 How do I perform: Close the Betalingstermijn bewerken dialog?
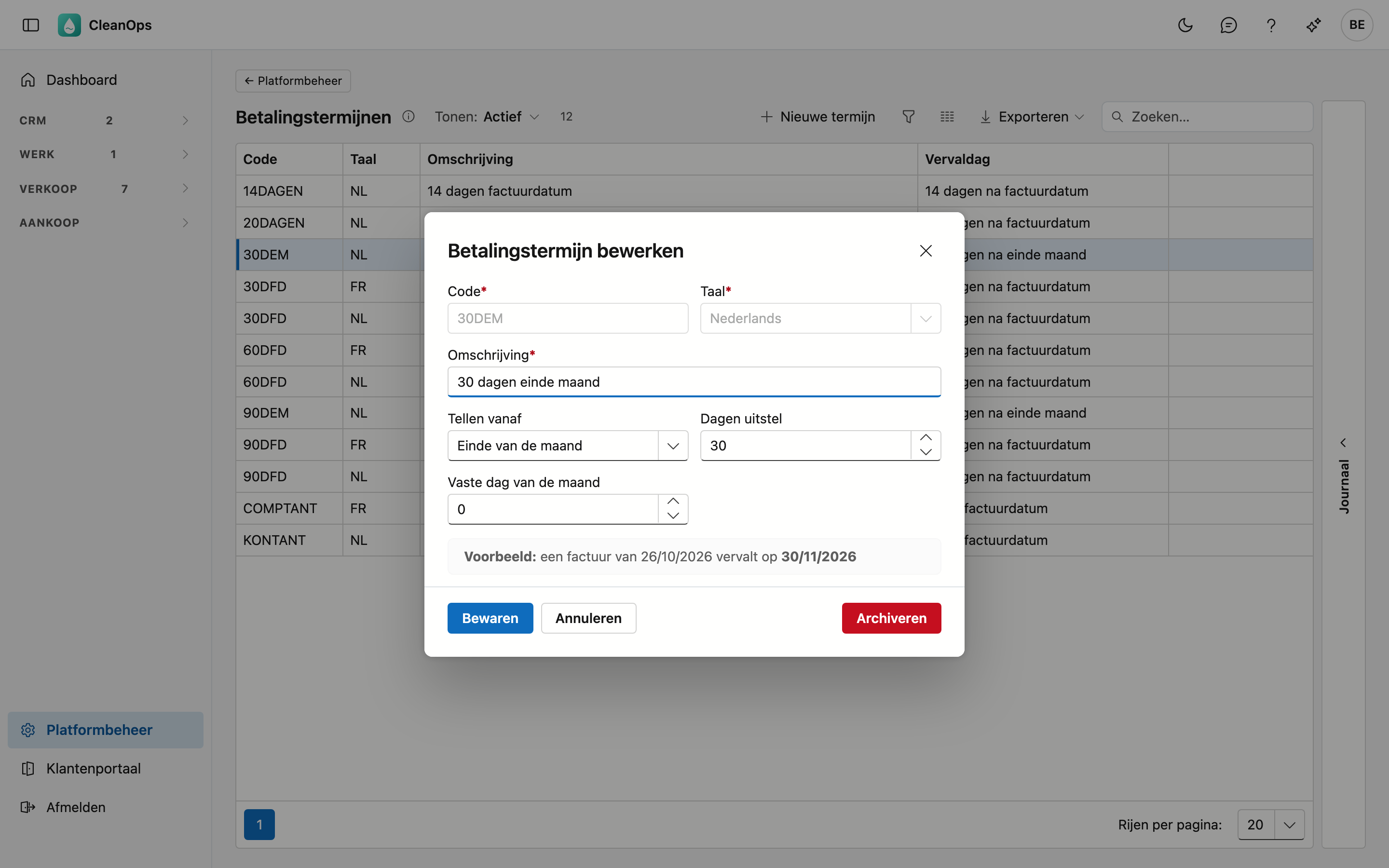click(925, 251)
